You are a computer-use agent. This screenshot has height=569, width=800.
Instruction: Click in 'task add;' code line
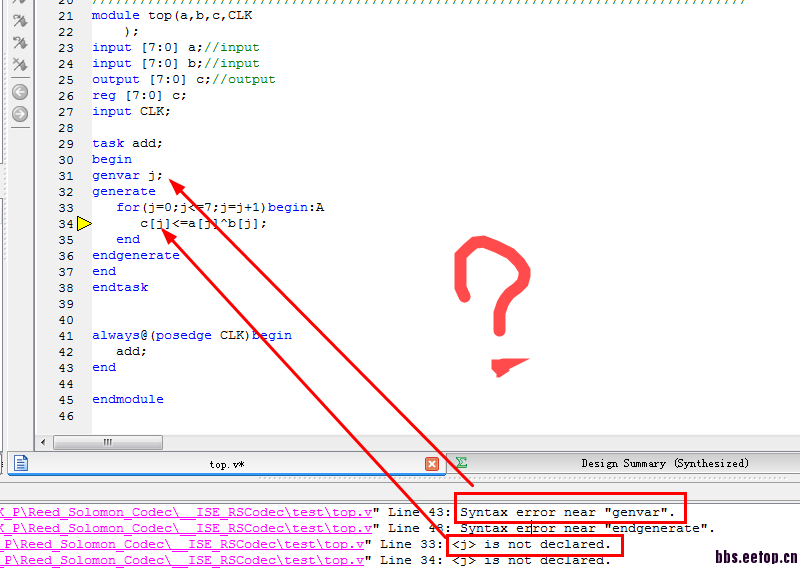pos(127,143)
